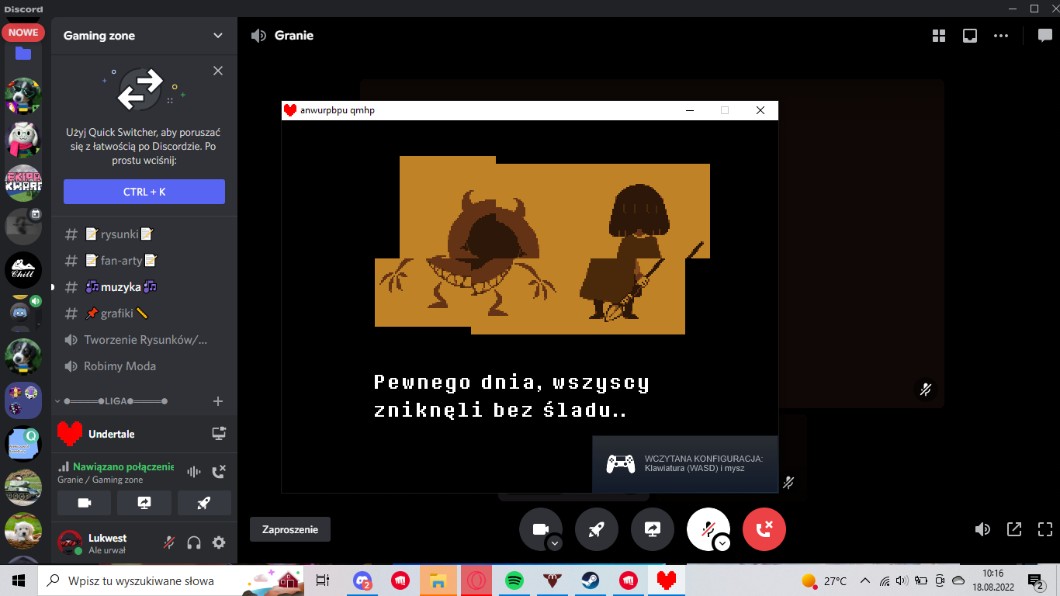Hang up with the red disconnect button
This screenshot has width=1060, height=596.
[764, 529]
